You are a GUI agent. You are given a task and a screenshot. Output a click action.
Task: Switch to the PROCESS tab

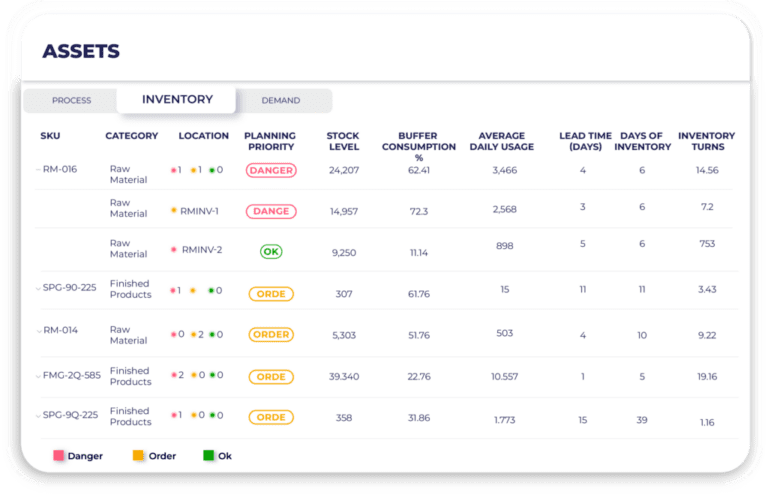coord(72,100)
